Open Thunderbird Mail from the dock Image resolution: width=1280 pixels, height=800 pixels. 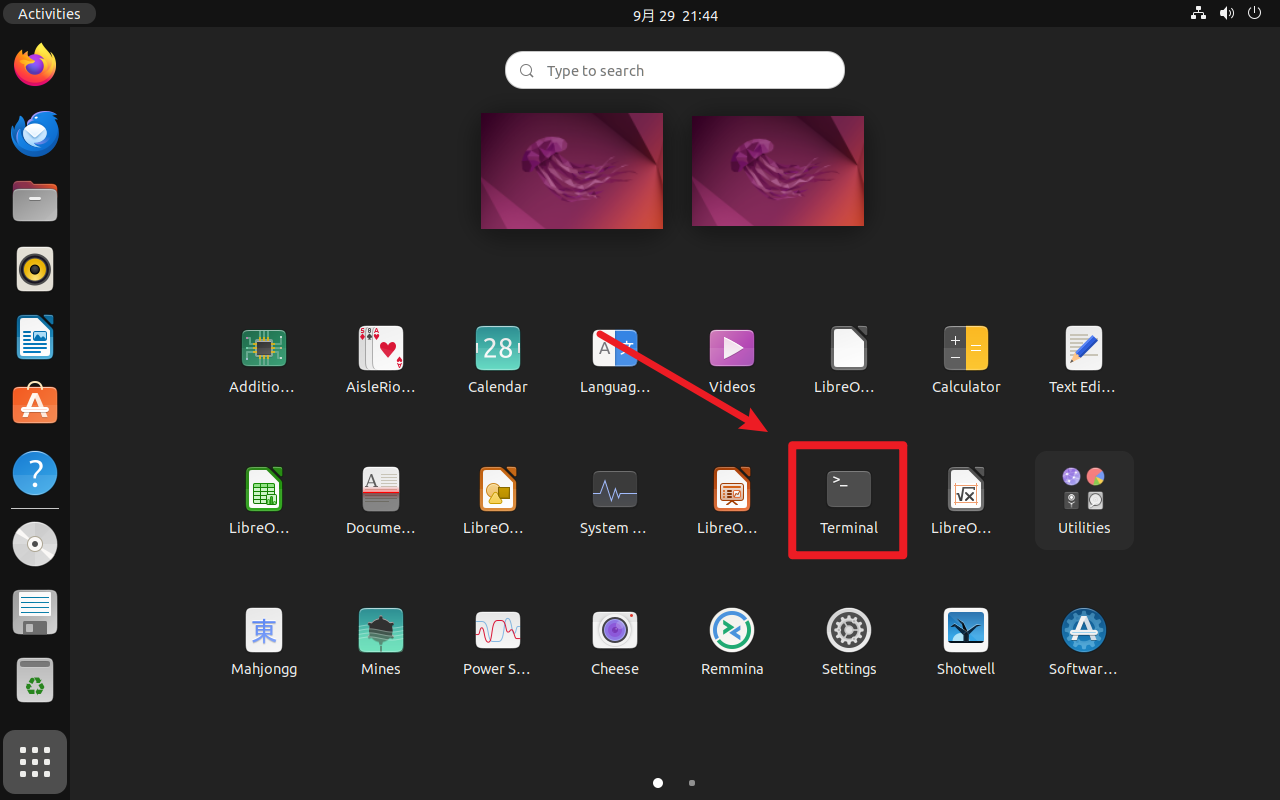tap(35, 133)
